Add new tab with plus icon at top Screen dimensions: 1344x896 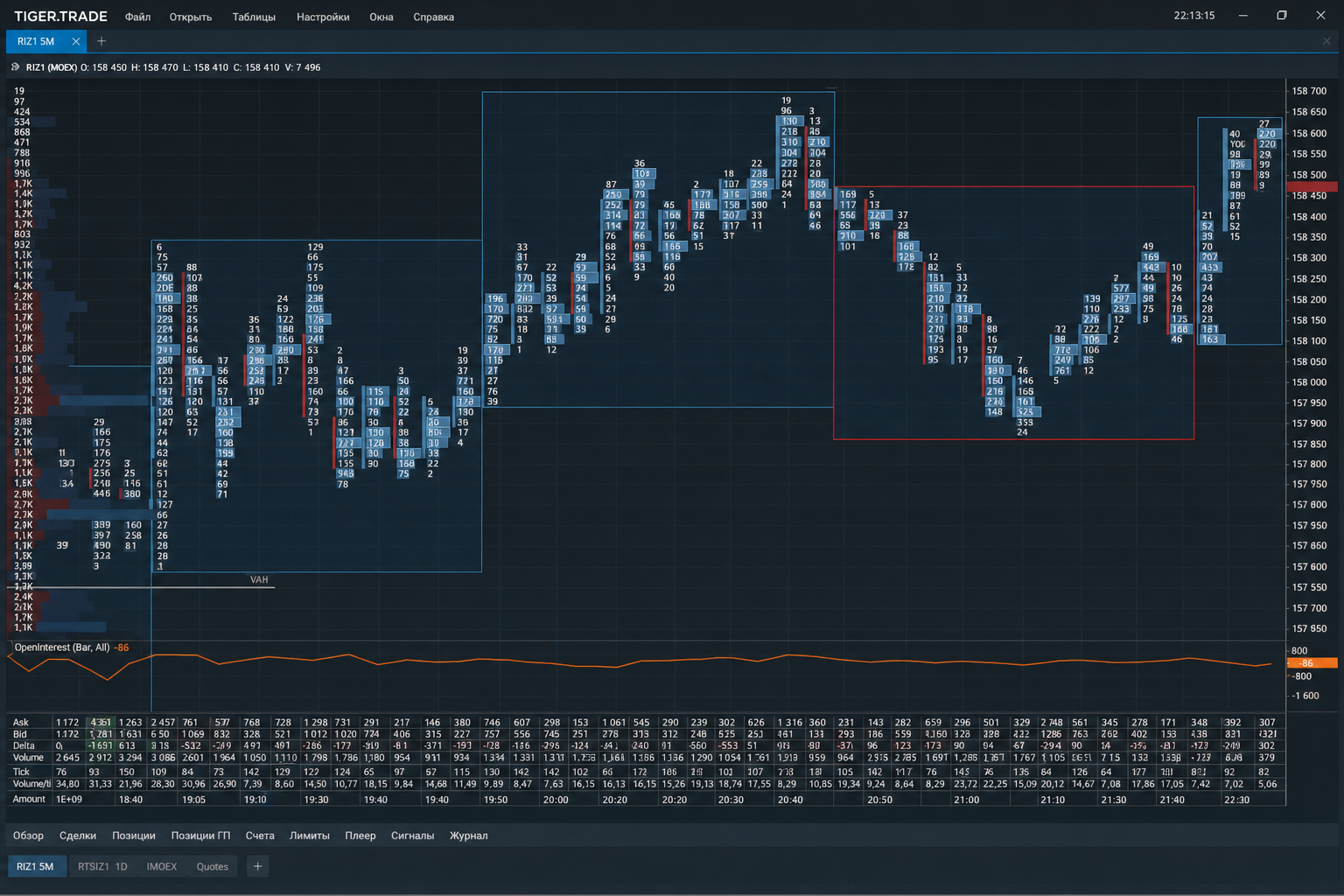[x=101, y=41]
